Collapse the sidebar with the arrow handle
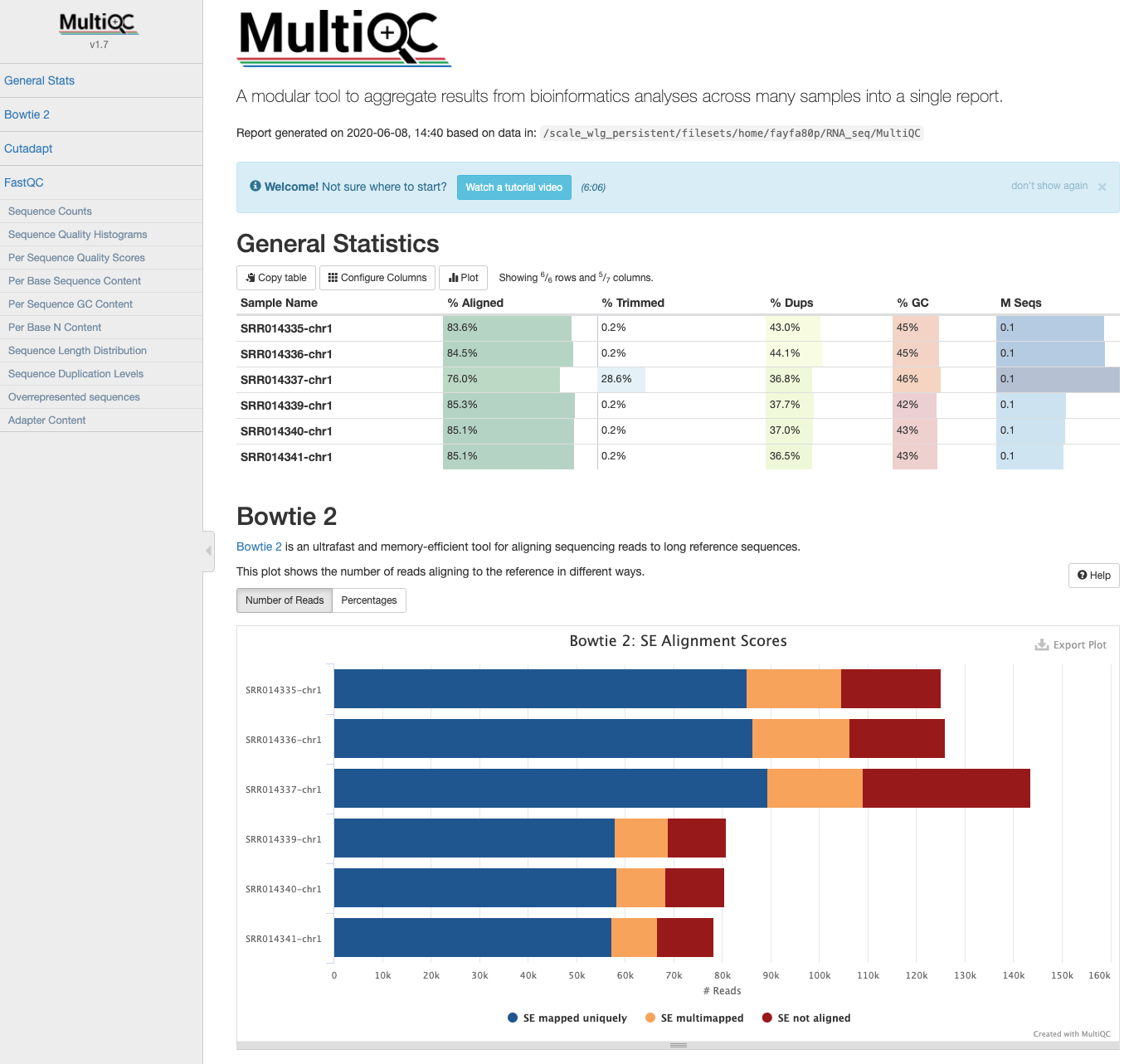The width and height of the screenshot is (1129, 1064). 208,551
